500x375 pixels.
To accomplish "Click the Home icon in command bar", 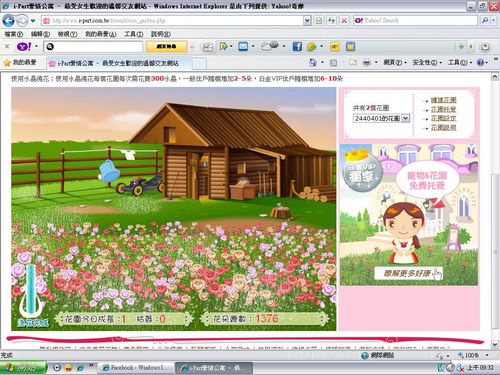I will click(313, 63).
